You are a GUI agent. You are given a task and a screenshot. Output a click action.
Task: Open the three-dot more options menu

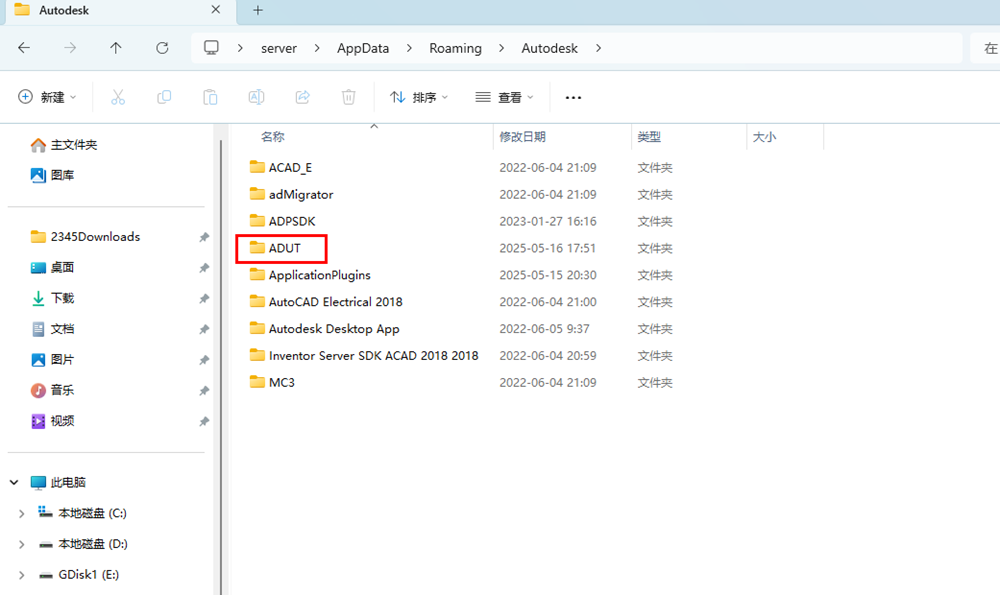(x=573, y=98)
